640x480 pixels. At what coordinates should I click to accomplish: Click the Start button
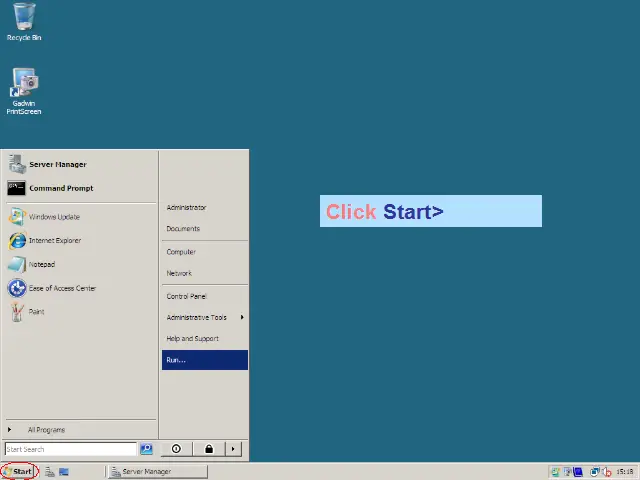tap(20, 472)
